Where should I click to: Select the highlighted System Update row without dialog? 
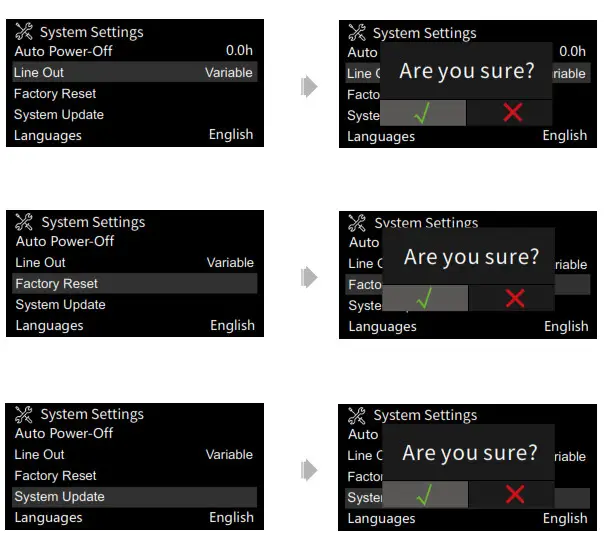[133, 497]
